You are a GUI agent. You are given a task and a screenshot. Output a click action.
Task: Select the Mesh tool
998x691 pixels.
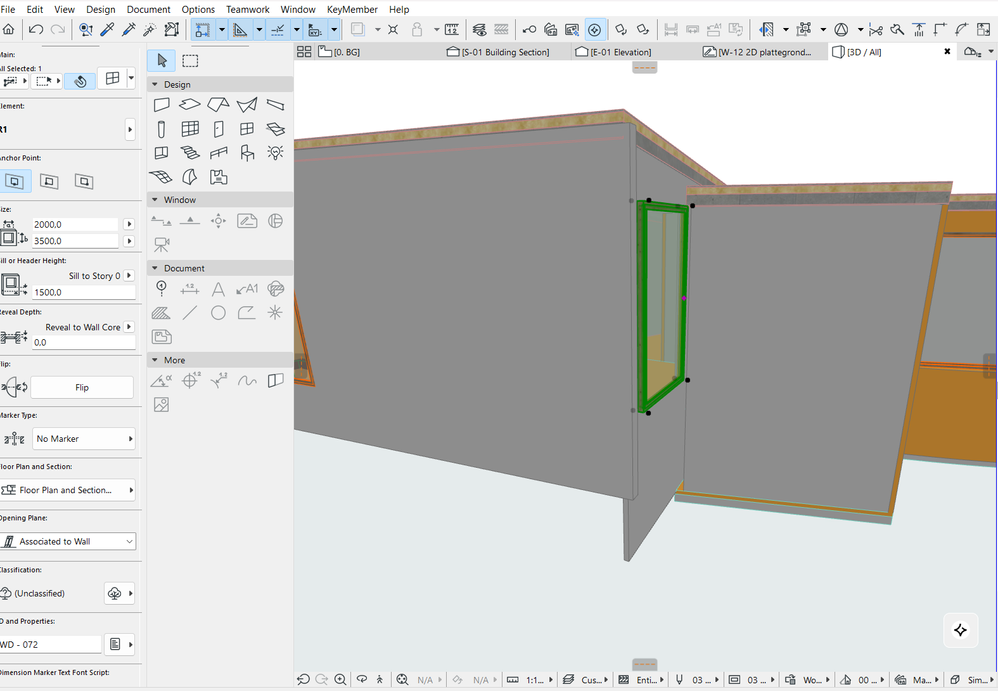click(x=161, y=177)
